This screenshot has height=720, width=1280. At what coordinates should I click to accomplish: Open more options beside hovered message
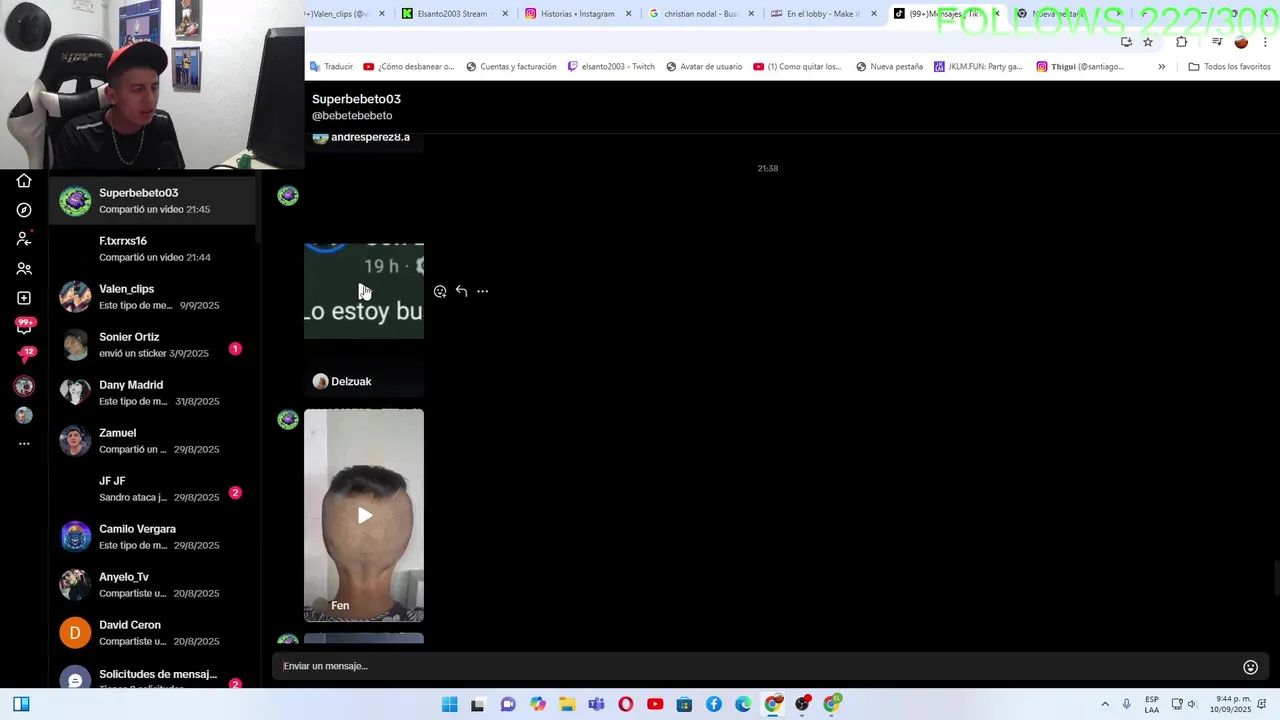tap(482, 291)
